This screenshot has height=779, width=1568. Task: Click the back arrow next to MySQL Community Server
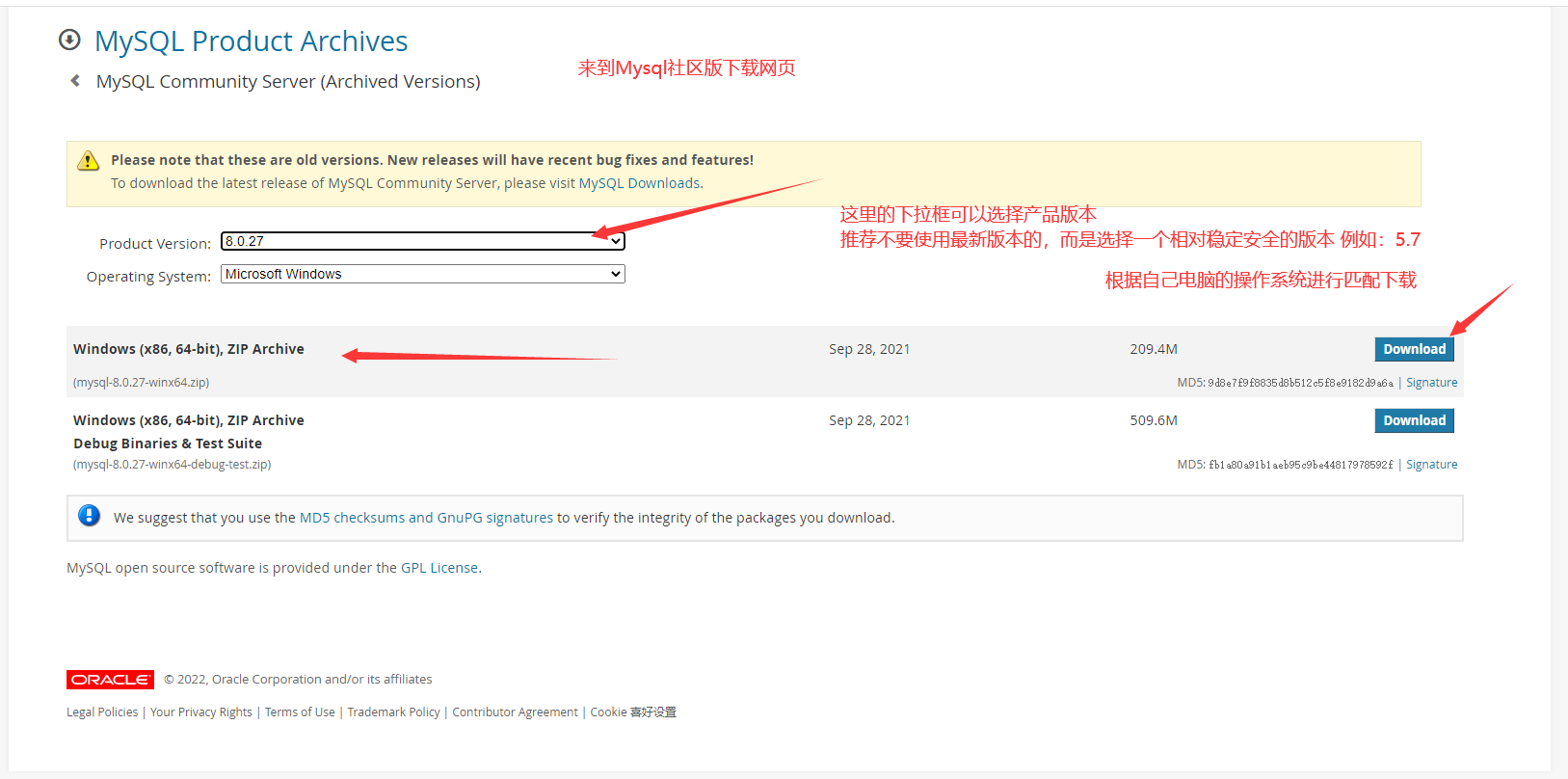click(75, 81)
